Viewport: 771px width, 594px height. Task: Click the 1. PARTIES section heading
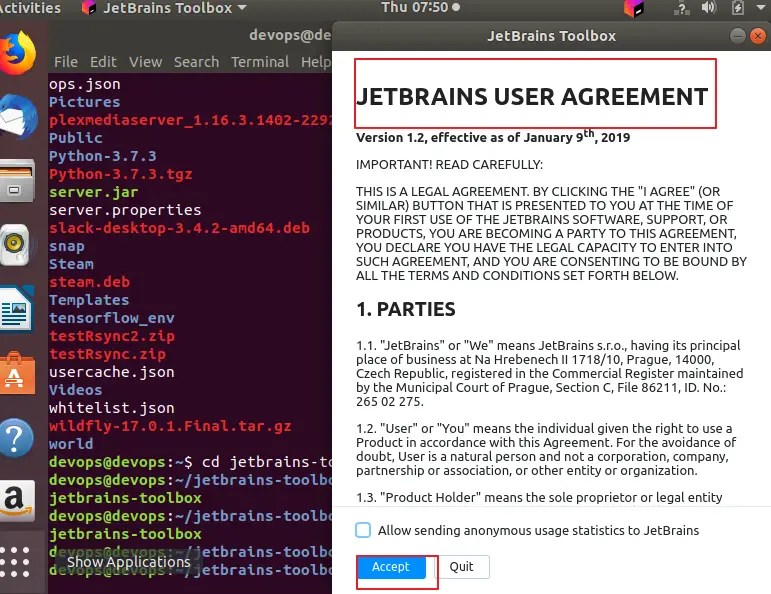click(x=406, y=309)
